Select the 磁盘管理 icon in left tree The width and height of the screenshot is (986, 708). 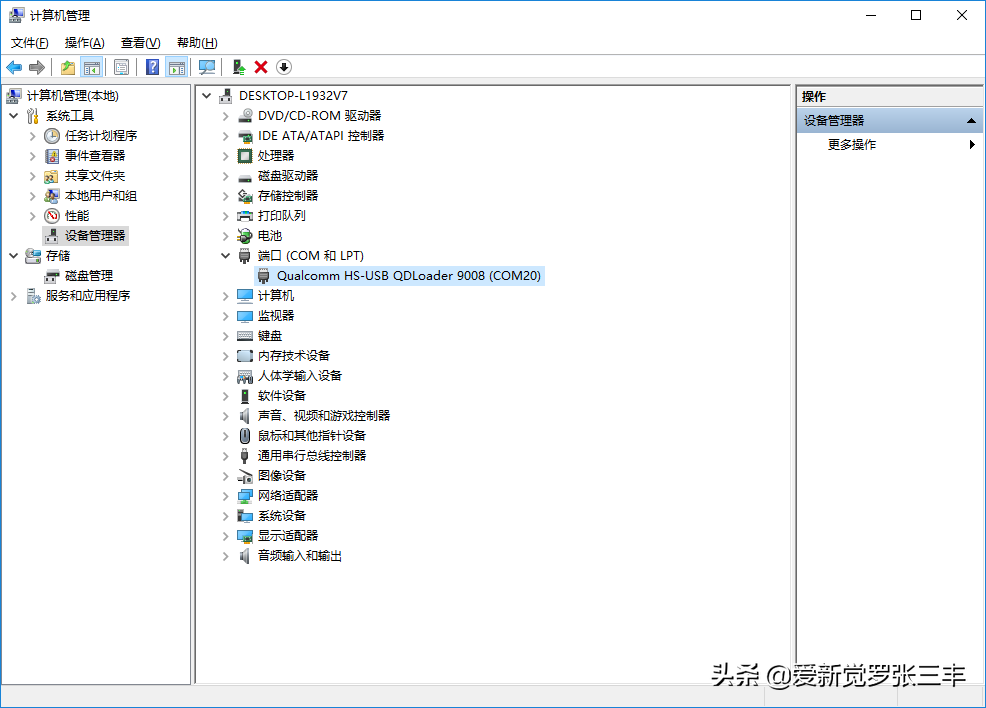52,276
